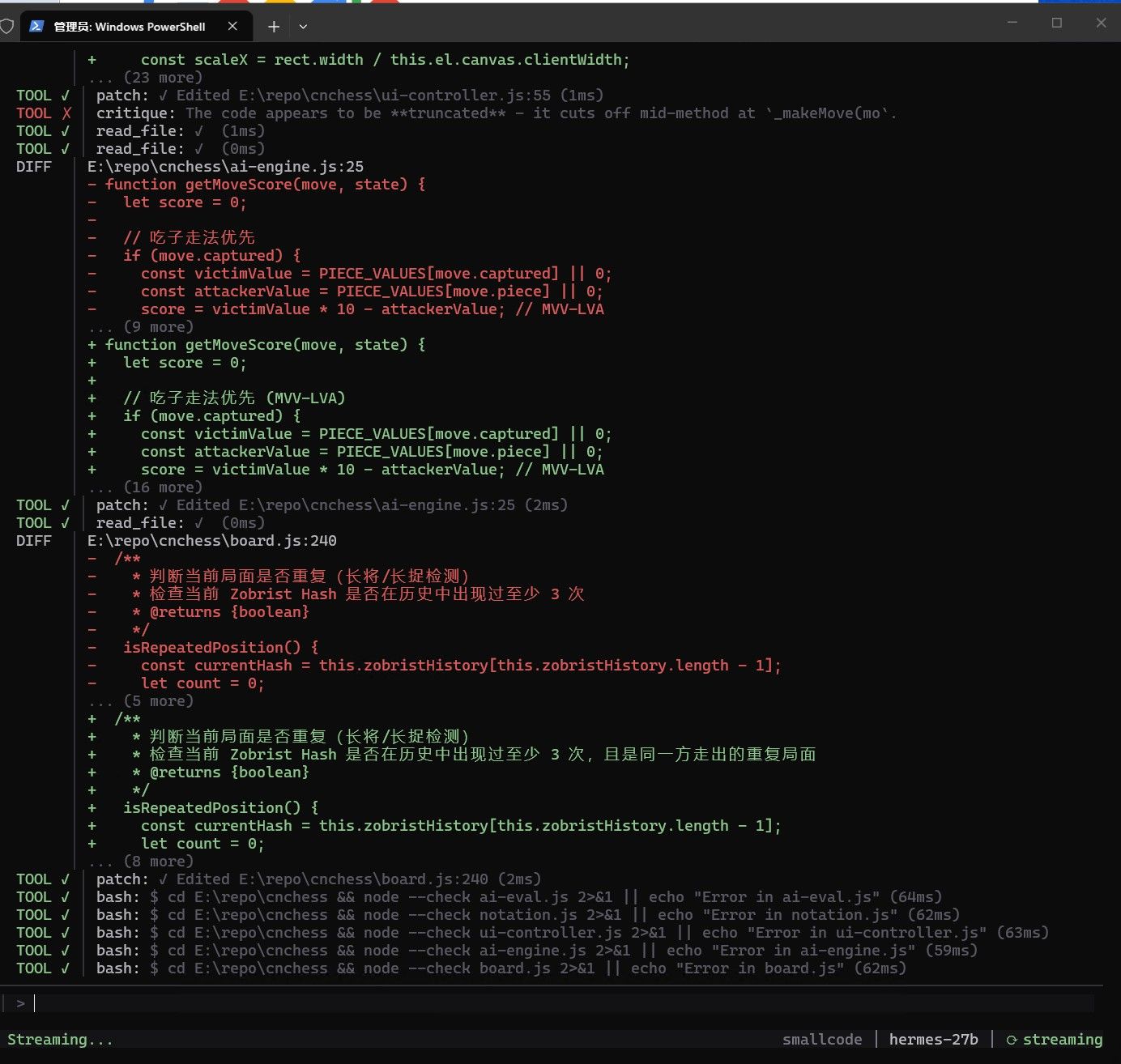The image size is (1121, 1064).
Task: Click the PowerShell icon on the terminal tab
Action: tap(36, 26)
